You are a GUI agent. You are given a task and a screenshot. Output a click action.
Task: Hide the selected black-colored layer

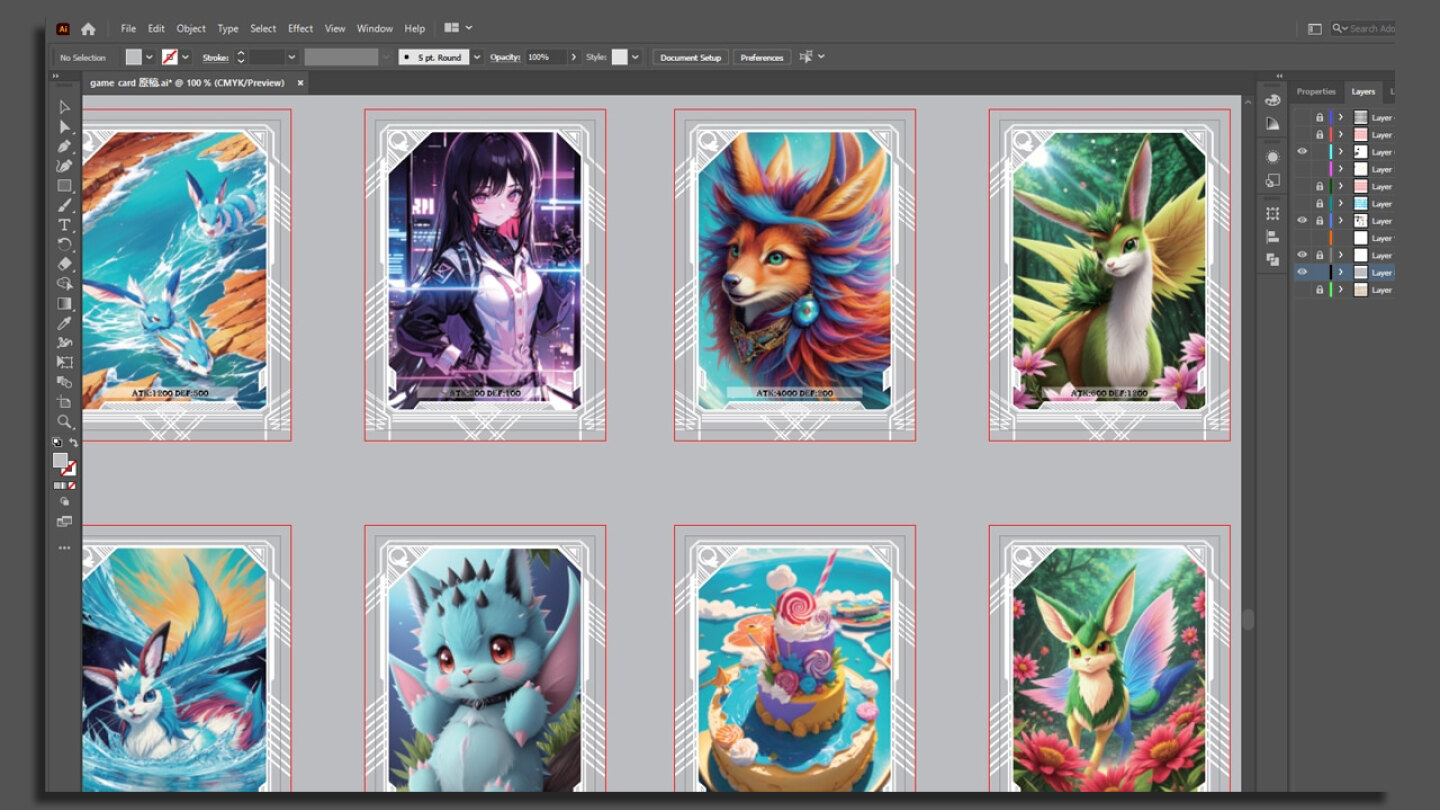(1302, 272)
